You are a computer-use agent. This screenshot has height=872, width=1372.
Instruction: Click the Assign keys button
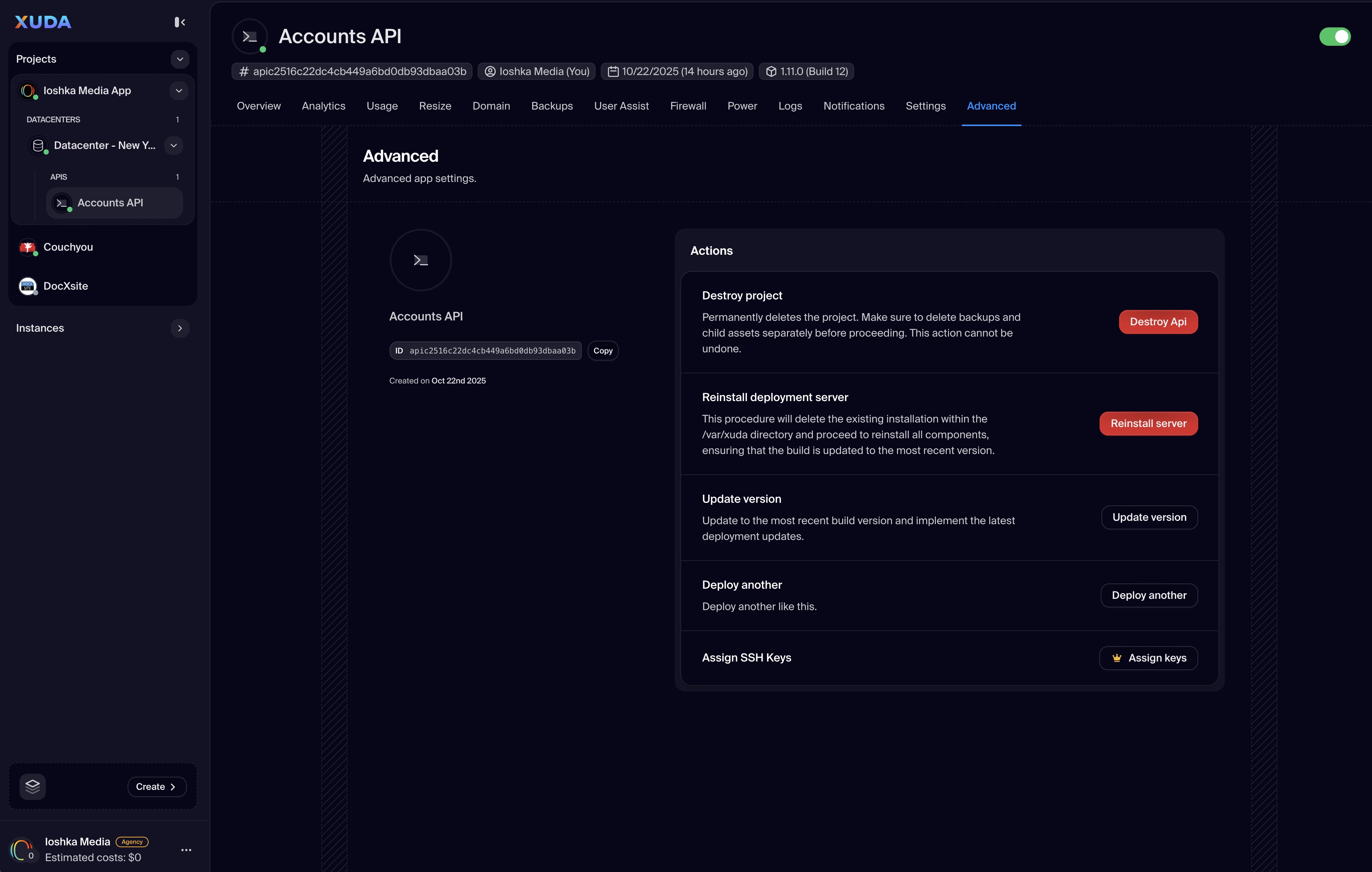[1148, 658]
